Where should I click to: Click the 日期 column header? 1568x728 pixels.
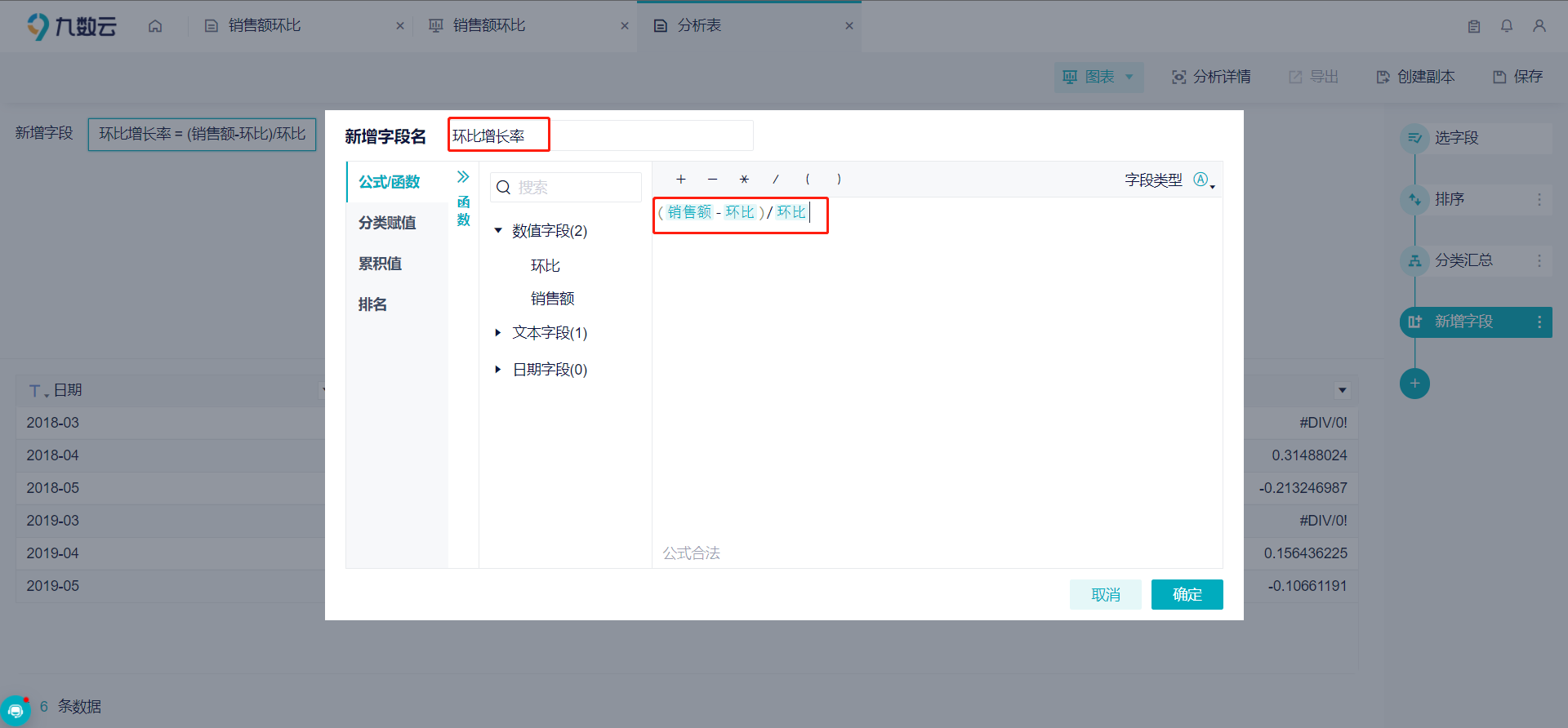pos(68,391)
